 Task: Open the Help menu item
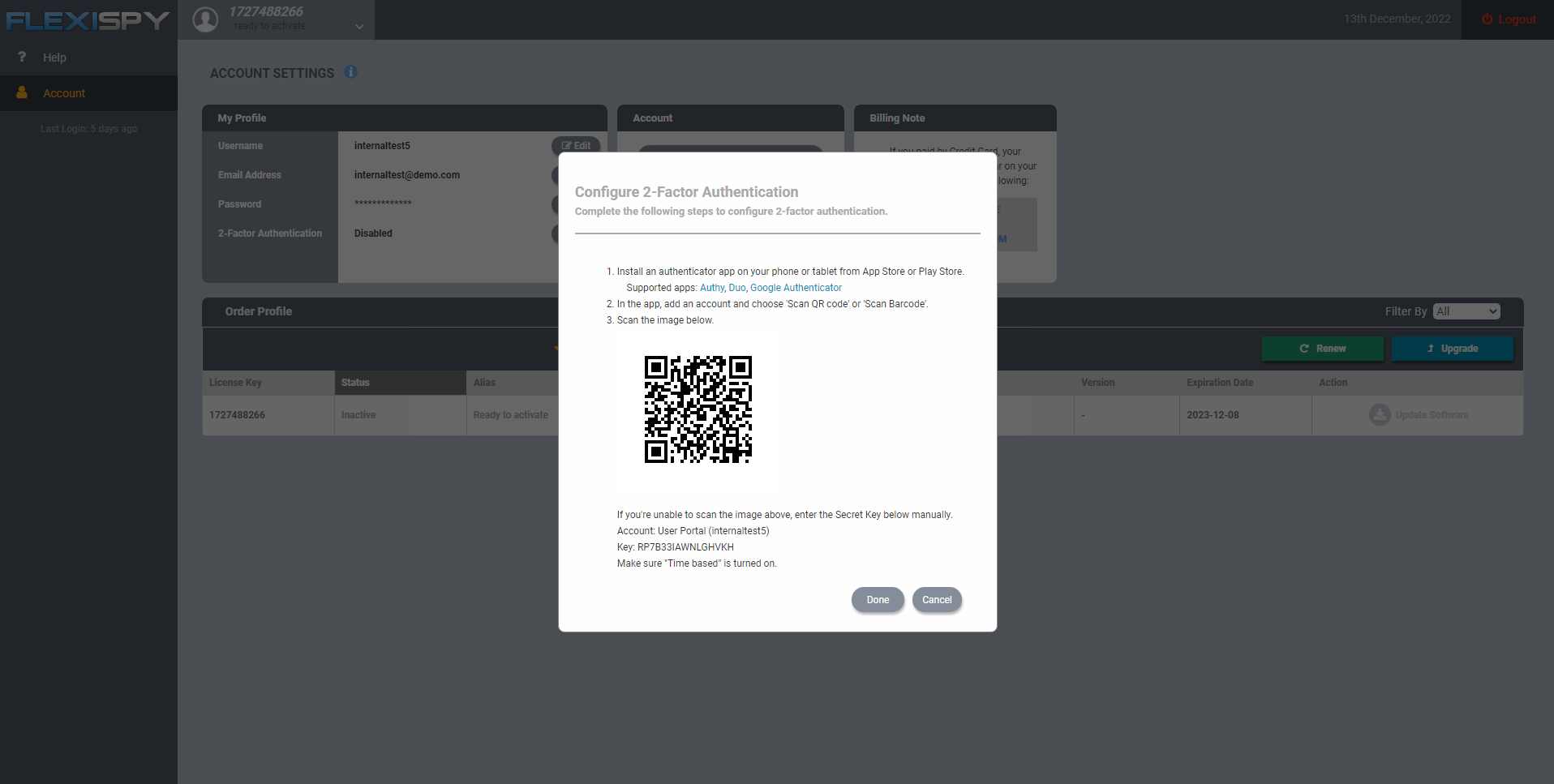point(54,58)
